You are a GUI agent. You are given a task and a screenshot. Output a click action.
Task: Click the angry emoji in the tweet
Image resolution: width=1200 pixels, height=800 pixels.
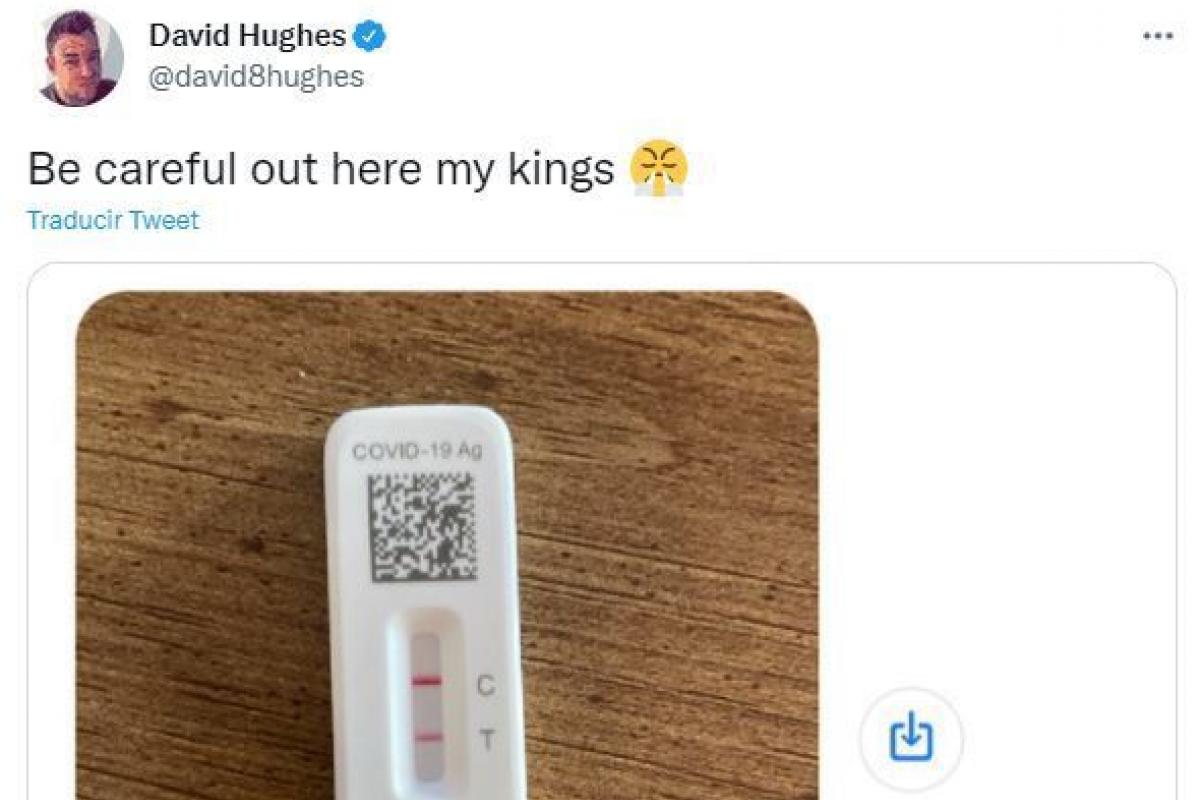click(x=659, y=168)
